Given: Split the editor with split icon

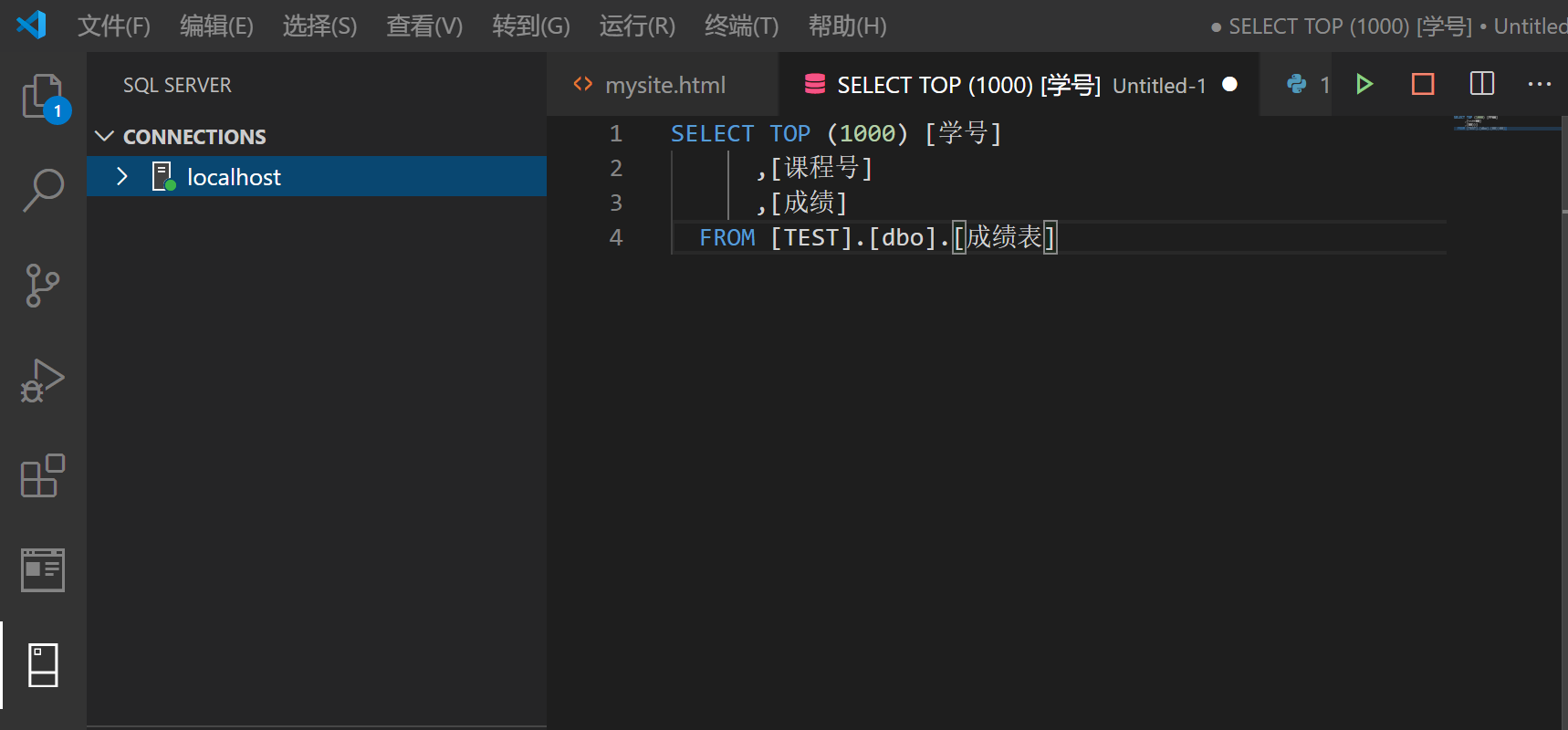Looking at the screenshot, I should (x=1482, y=84).
